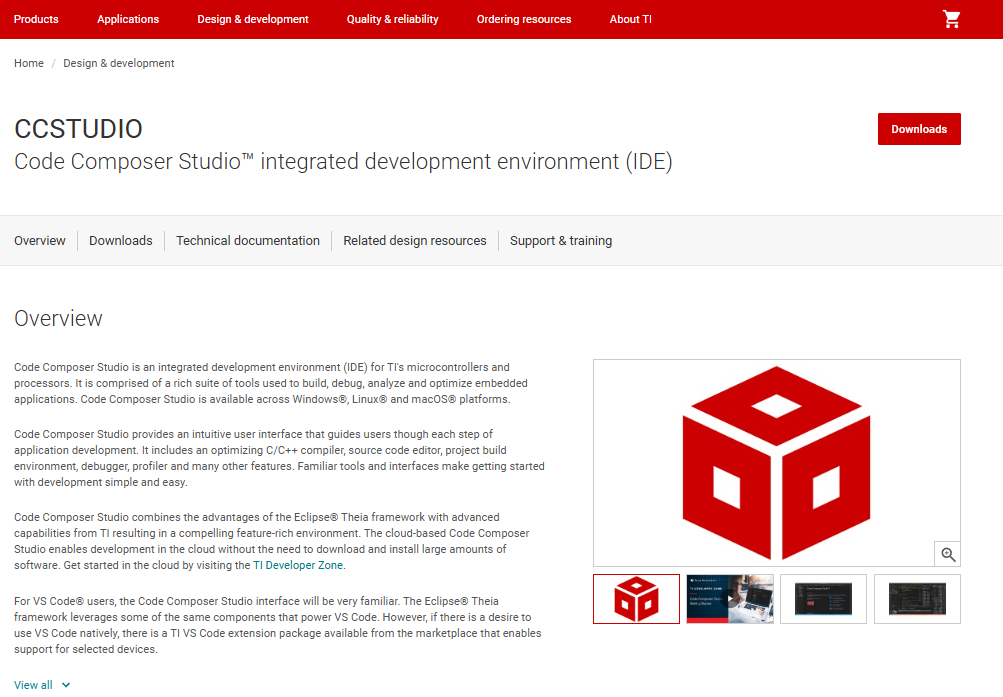Click the CCSTUDIO heading text
This screenshot has height=697, width=1003.
(78, 129)
